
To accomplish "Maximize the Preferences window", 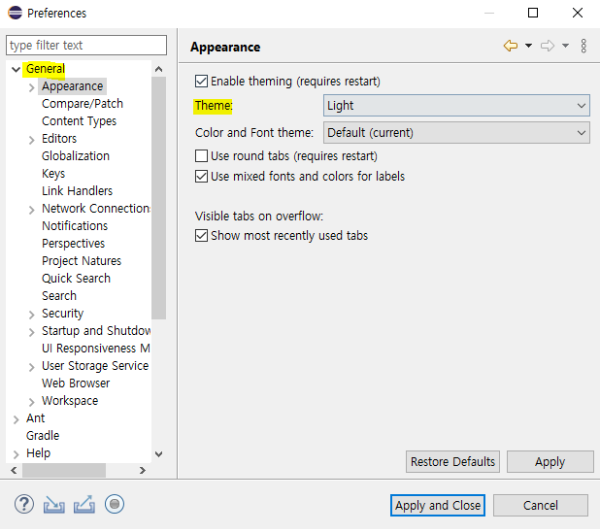I will 533,13.
